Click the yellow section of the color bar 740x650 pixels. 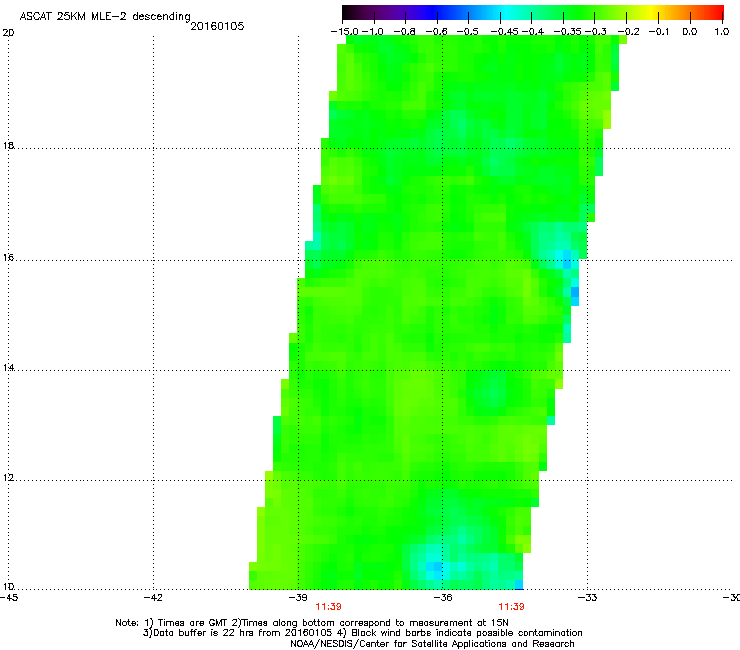pyautogui.click(x=654, y=12)
